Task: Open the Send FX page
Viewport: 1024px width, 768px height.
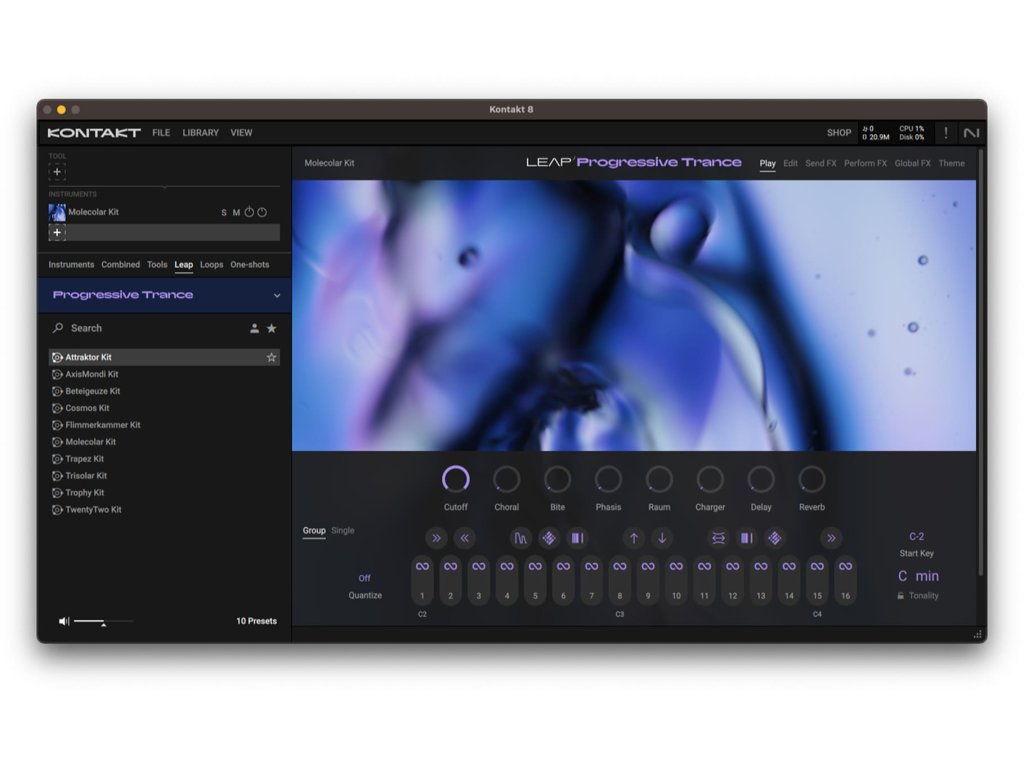Action: [x=821, y=163]
